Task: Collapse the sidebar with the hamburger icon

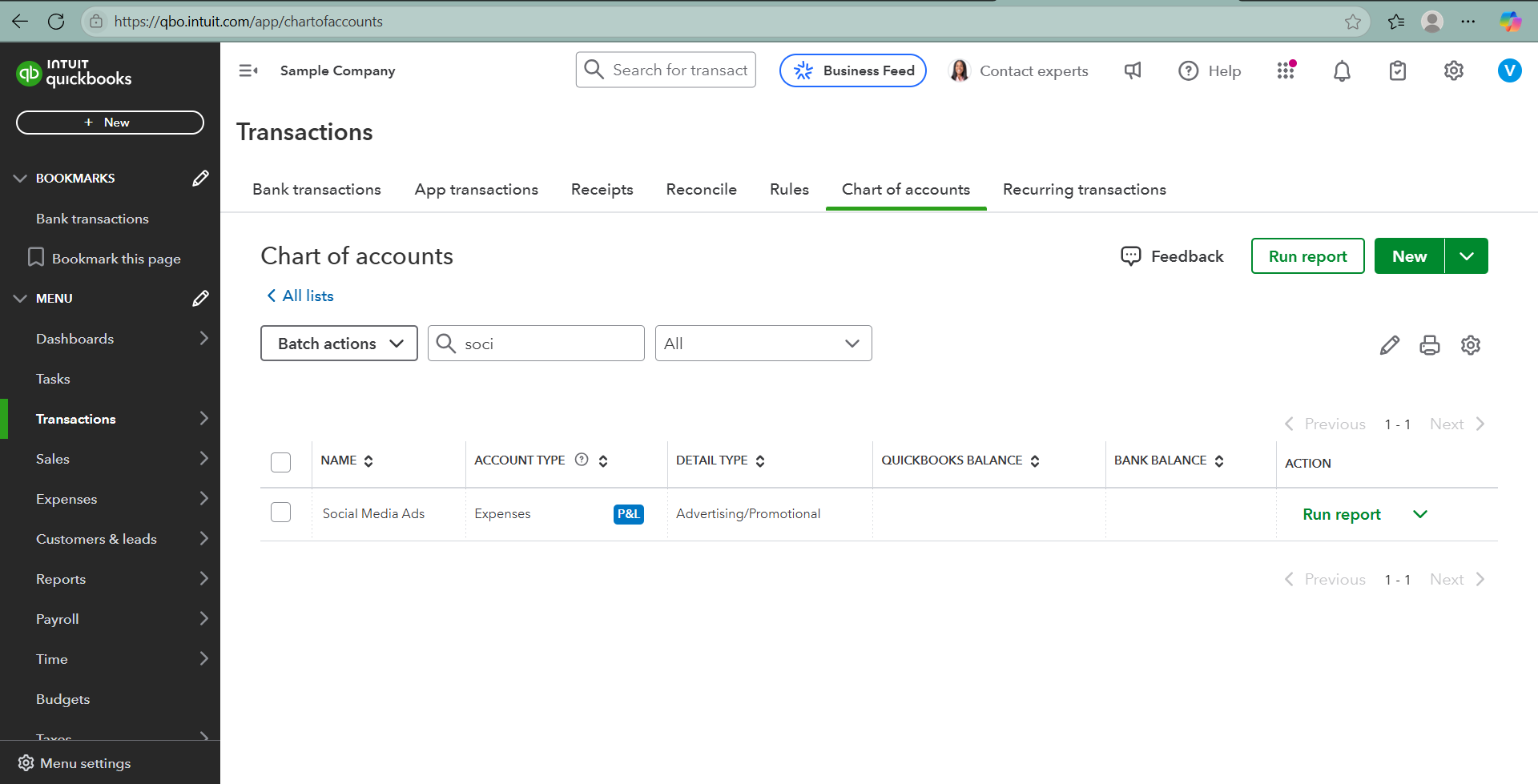Action: coord(248,70)
